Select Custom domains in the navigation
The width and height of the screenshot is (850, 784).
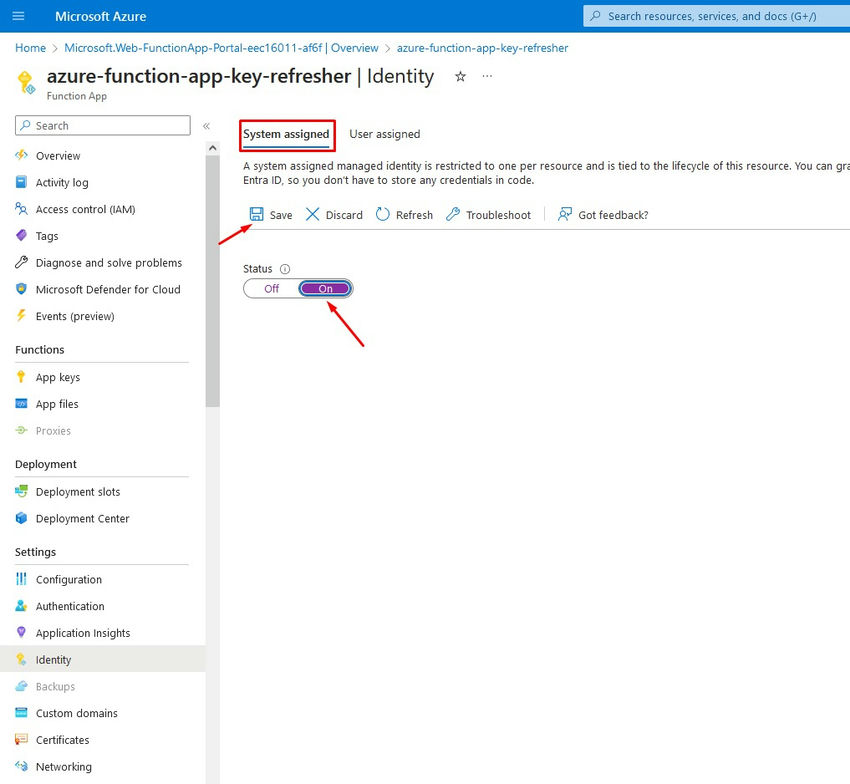point(77,713)
